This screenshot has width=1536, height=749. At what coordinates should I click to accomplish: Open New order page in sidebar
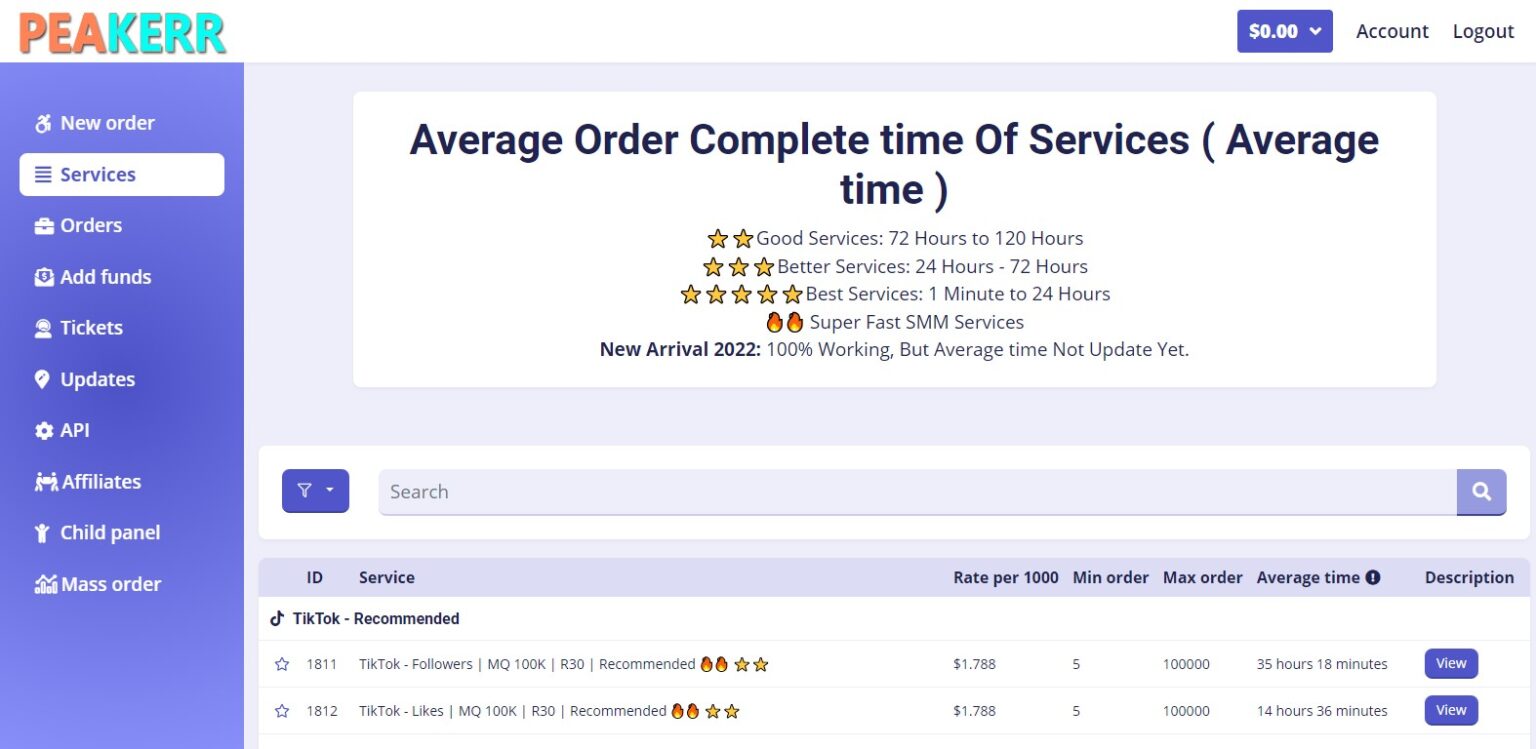tap(107, 123)
